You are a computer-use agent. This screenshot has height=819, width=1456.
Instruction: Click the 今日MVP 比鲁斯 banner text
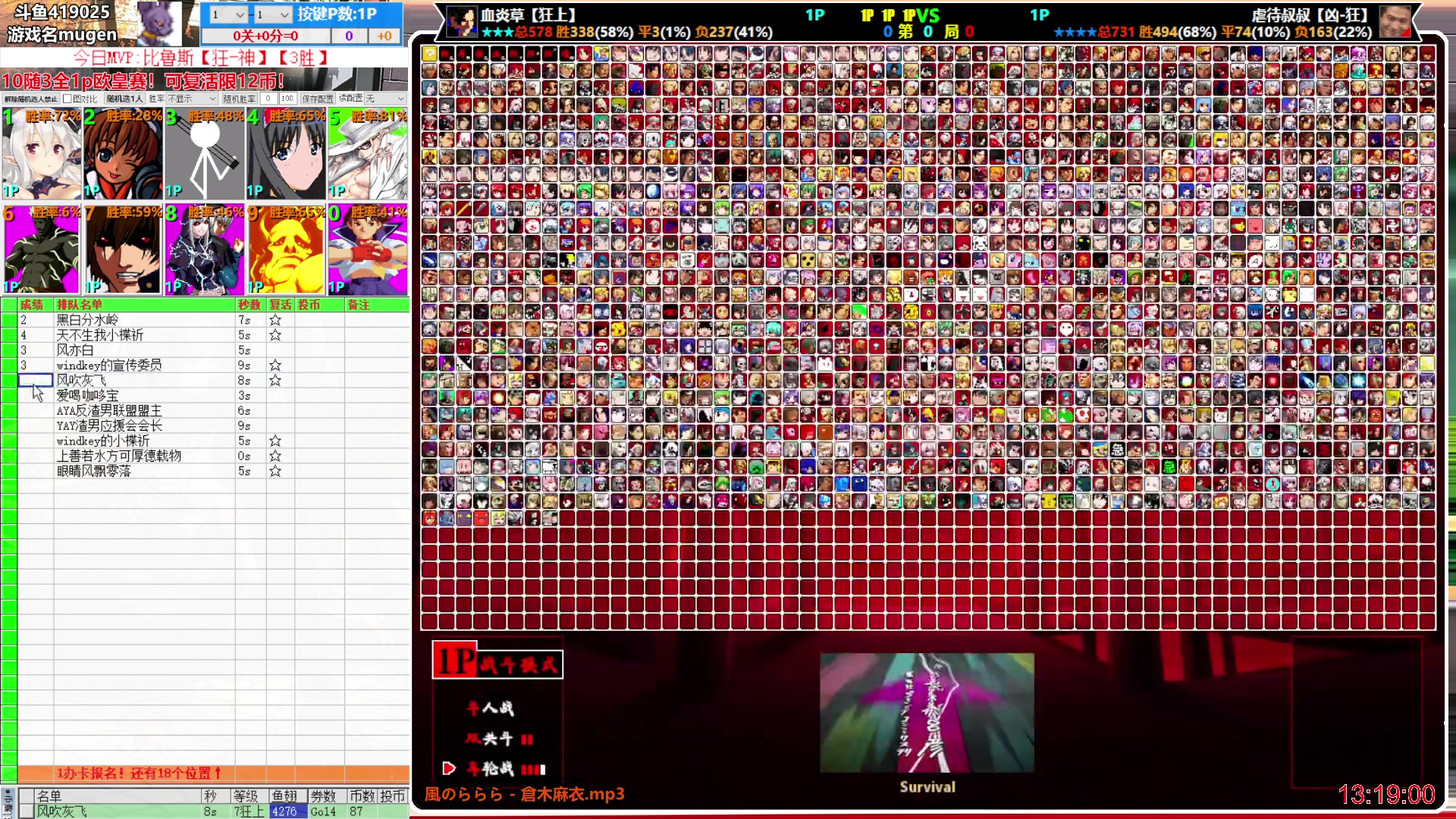(x=202, y=58)
